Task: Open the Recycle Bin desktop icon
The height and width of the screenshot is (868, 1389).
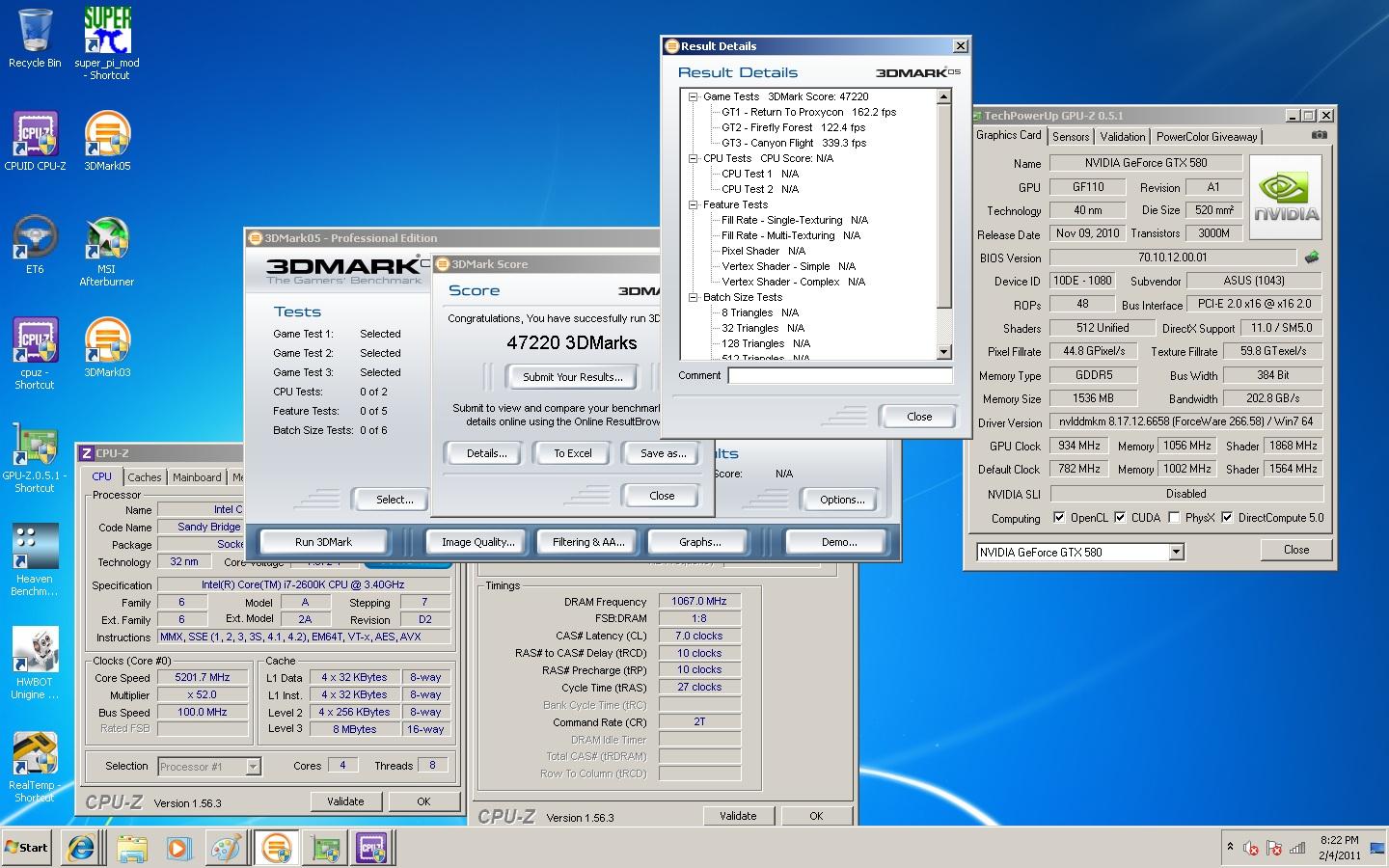Action: tap(35, 39)
